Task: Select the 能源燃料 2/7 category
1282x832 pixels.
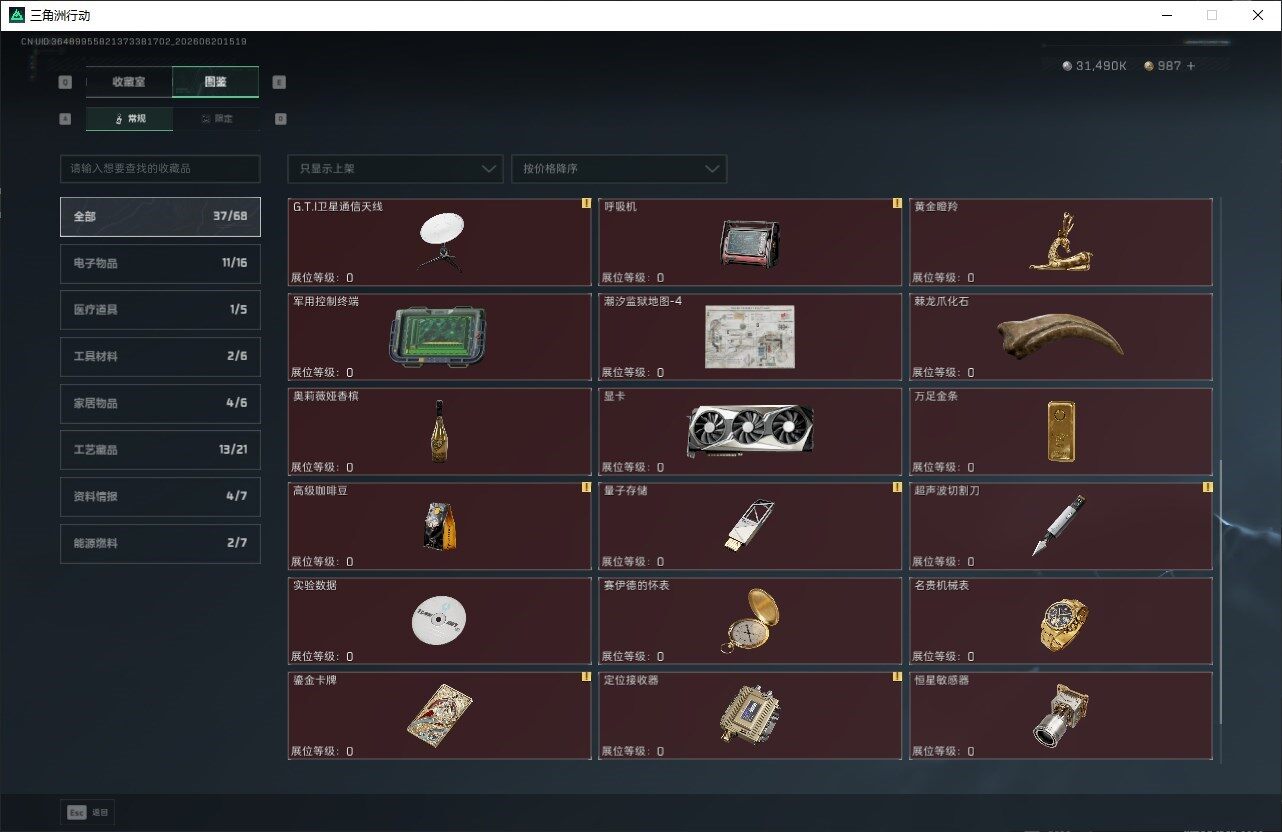Action: (x=160, y=543)
